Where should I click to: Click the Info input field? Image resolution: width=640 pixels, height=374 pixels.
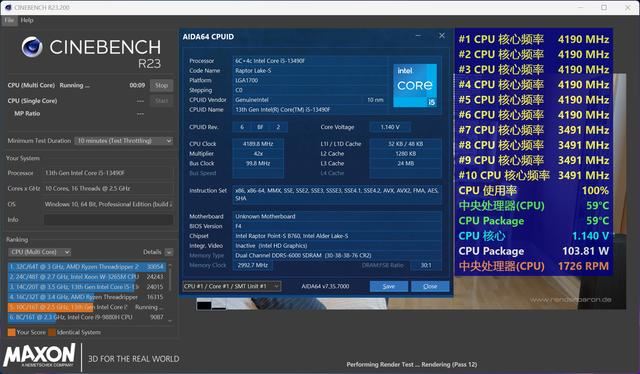(109, 220)
